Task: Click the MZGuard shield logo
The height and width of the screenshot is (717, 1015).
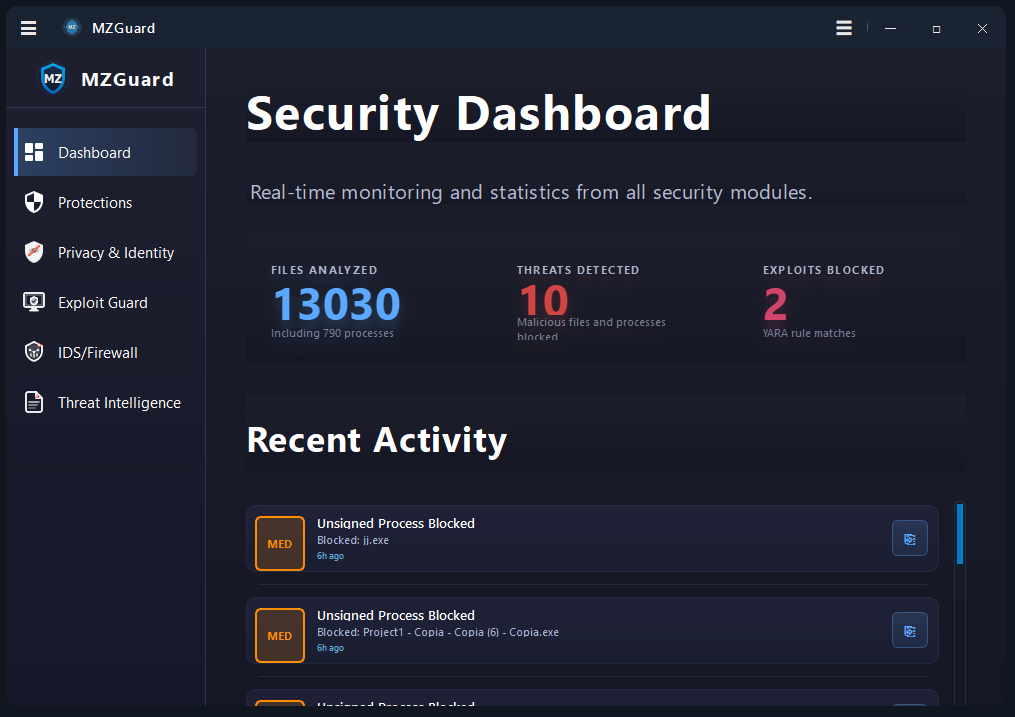Action: pos(51,78)
